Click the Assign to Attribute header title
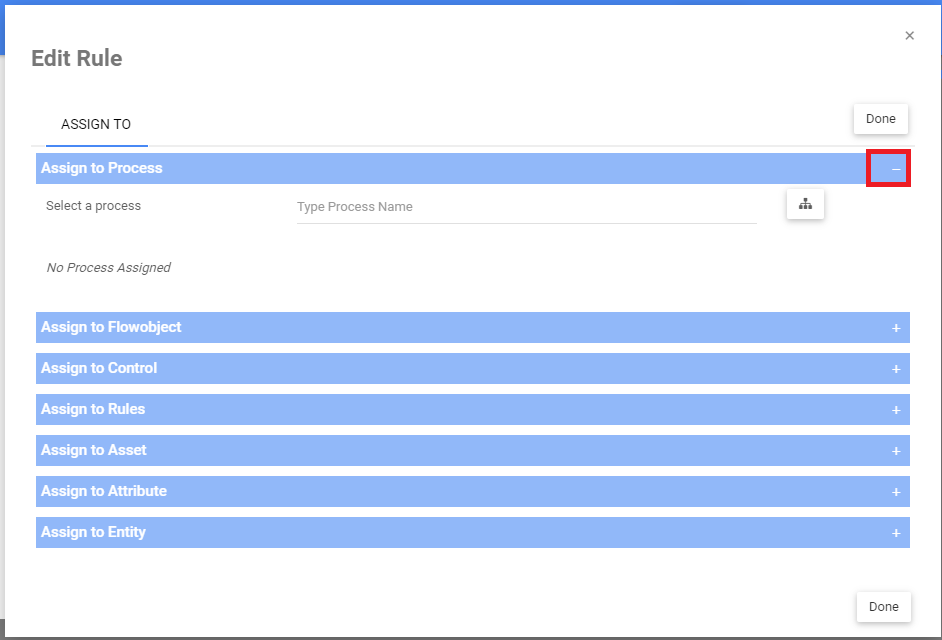This screenshot has width=942, height=640. coord(104,491)
